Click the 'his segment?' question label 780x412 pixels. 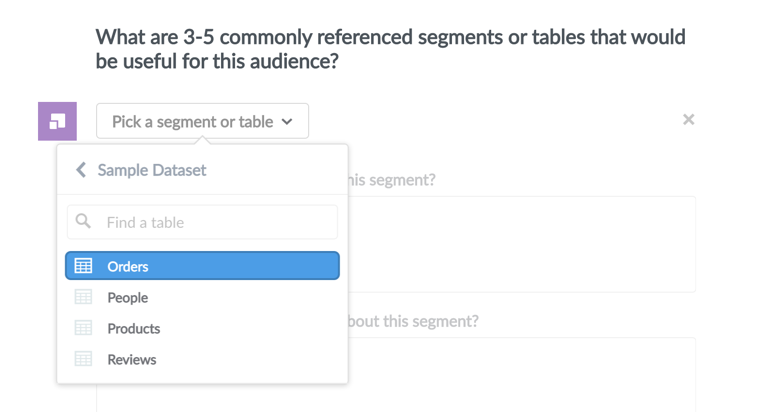pyautogui.click(x=391, y=180)
